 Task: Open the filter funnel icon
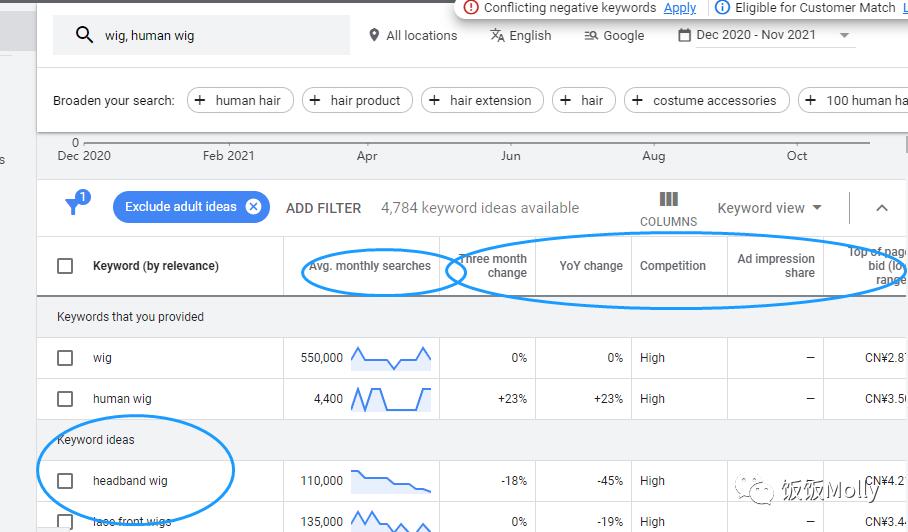74,206
